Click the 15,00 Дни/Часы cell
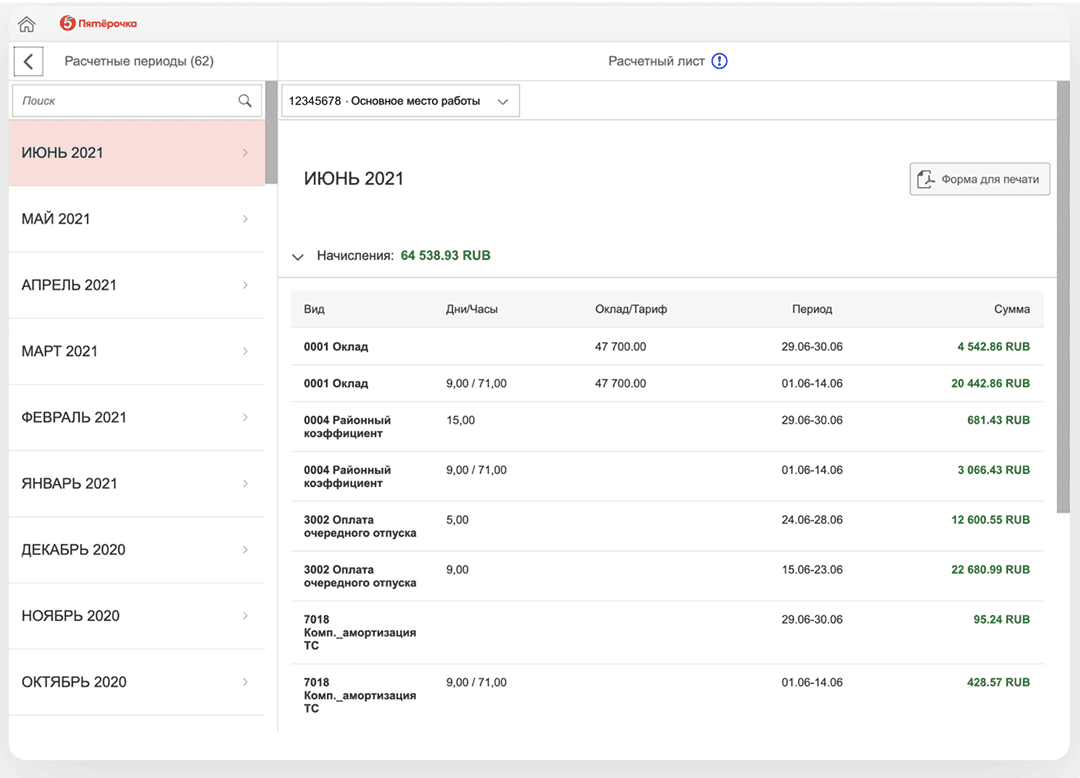 pos(460,420)
